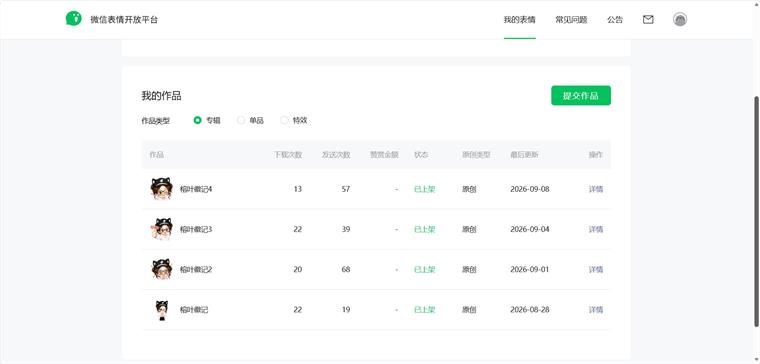Switch to the 我的表情 tab
Screen dimensions: 760x364
520,20
